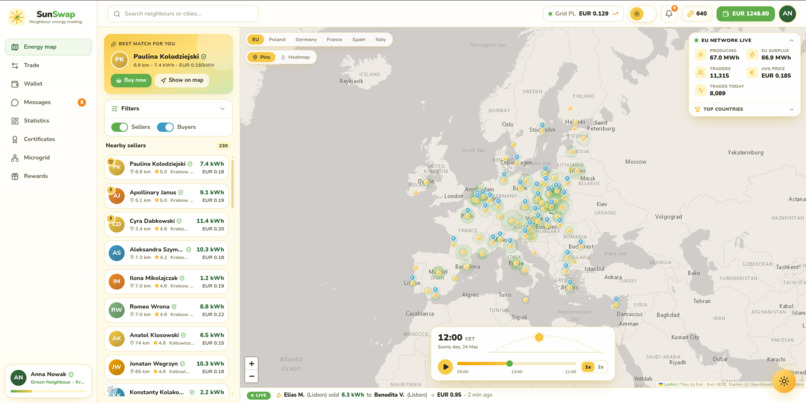Click the AK avatar of Anatol Klosowski

coord(117,339)
